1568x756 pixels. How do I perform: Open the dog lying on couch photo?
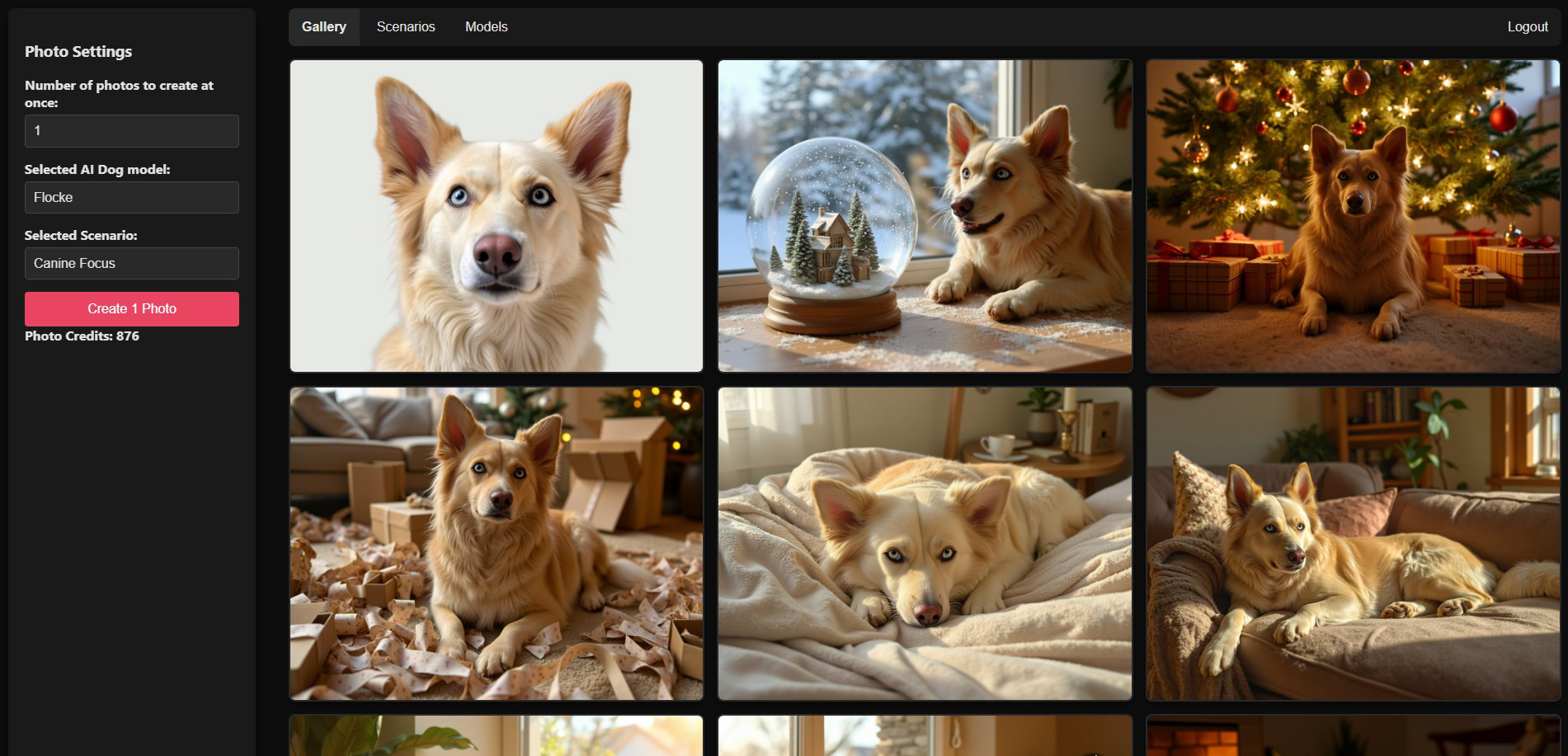tap(1353, 544)
